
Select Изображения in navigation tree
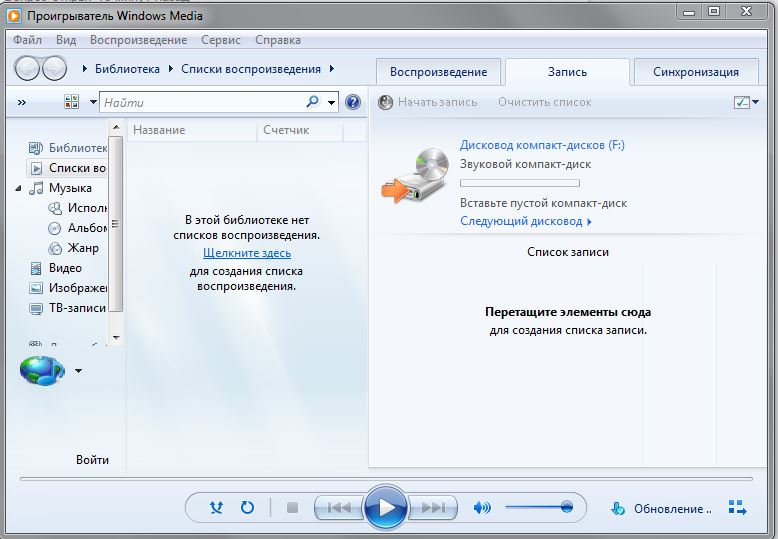point(68,288)
